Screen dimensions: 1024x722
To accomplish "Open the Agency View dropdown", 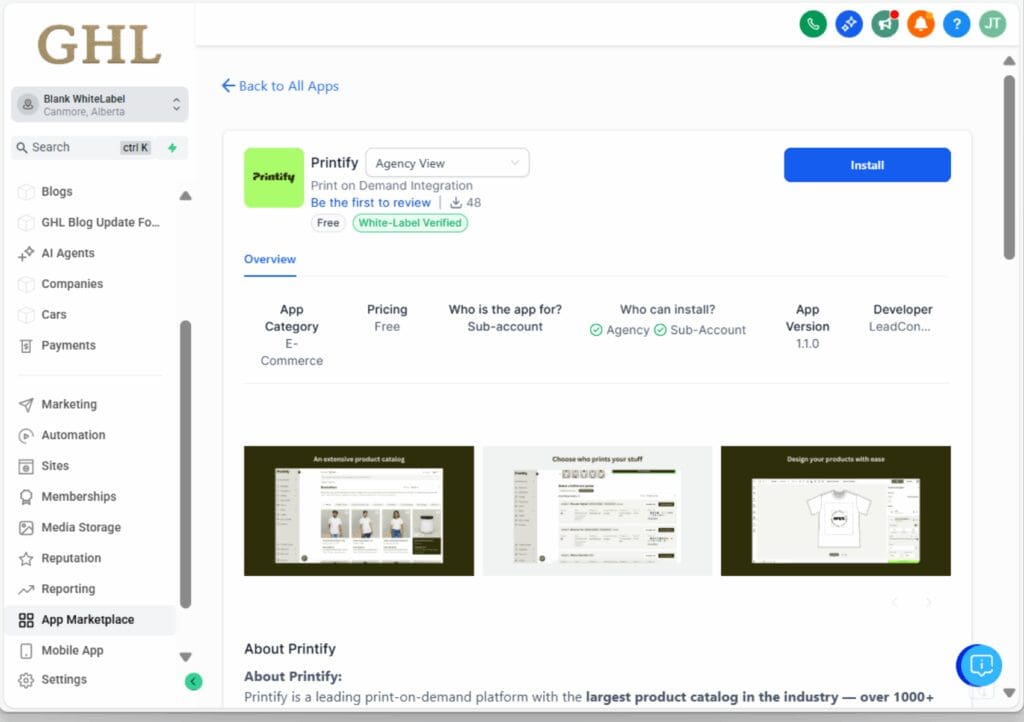I will coord(447,162).
